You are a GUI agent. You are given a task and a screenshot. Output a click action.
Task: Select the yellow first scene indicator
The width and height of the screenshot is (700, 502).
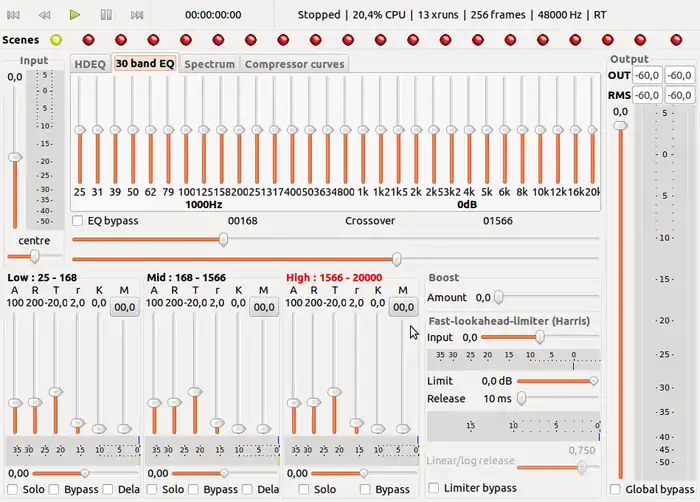56,40
